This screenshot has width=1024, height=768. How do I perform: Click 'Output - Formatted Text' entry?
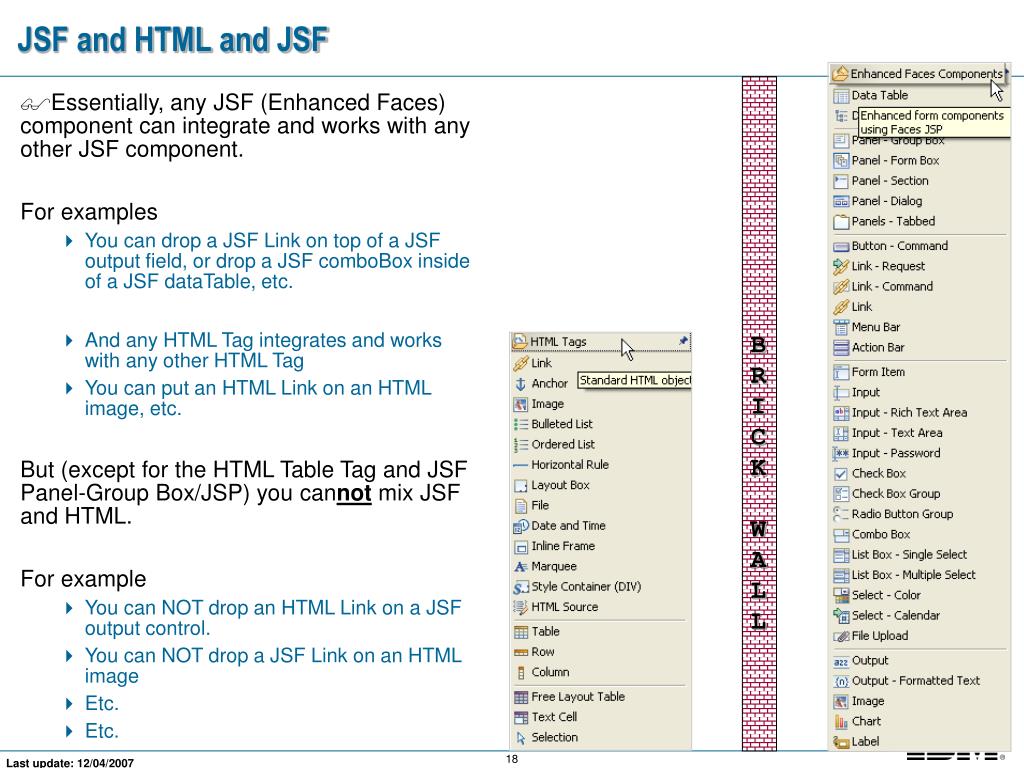907,680
